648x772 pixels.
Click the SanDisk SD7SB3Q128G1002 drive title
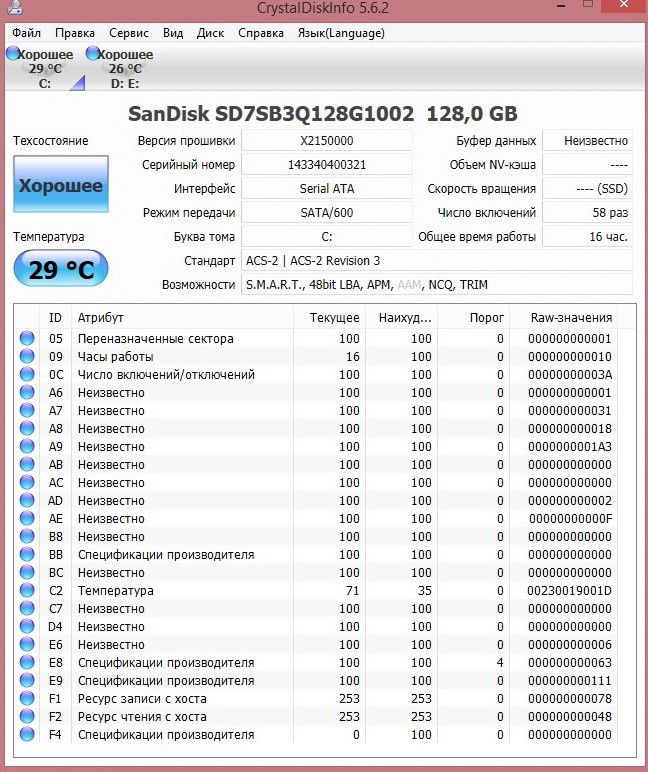click(x=271, y=114)
